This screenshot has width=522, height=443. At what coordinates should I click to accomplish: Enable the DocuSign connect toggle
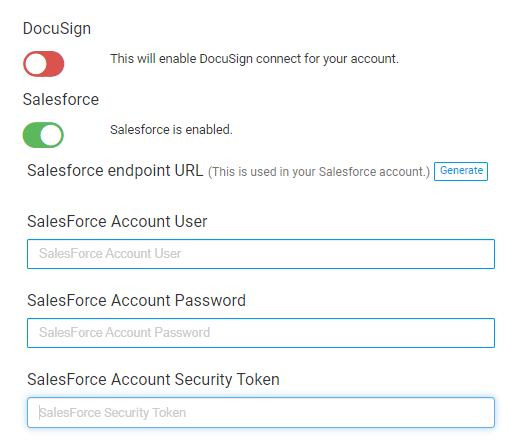click(x=43, y=64)
